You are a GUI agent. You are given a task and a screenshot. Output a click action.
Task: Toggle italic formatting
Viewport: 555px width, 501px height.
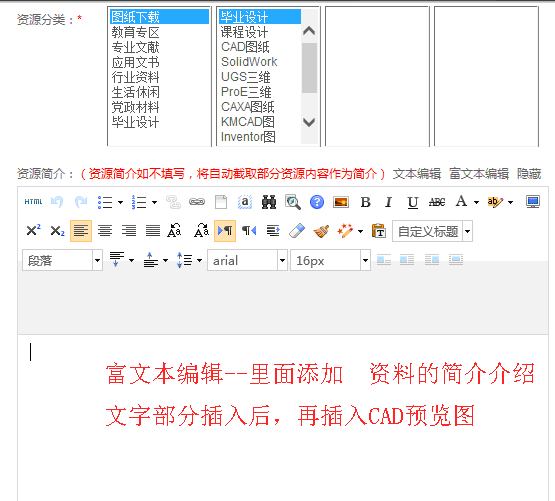click(389, 202)
